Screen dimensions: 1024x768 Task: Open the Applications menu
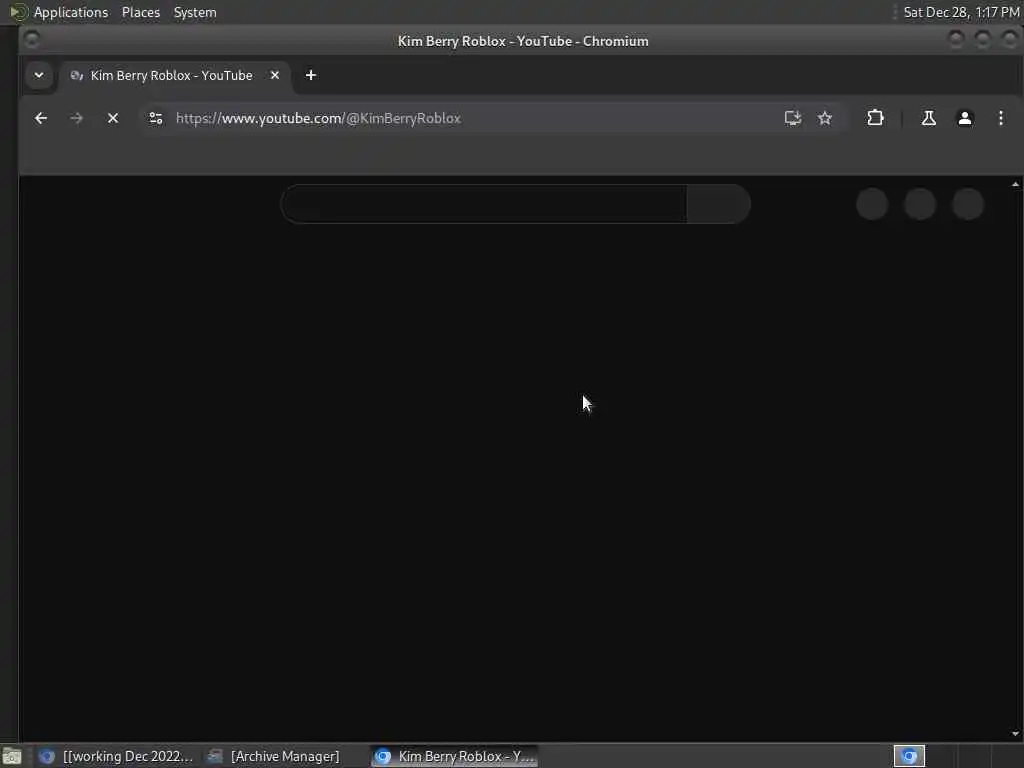(71, 12)
